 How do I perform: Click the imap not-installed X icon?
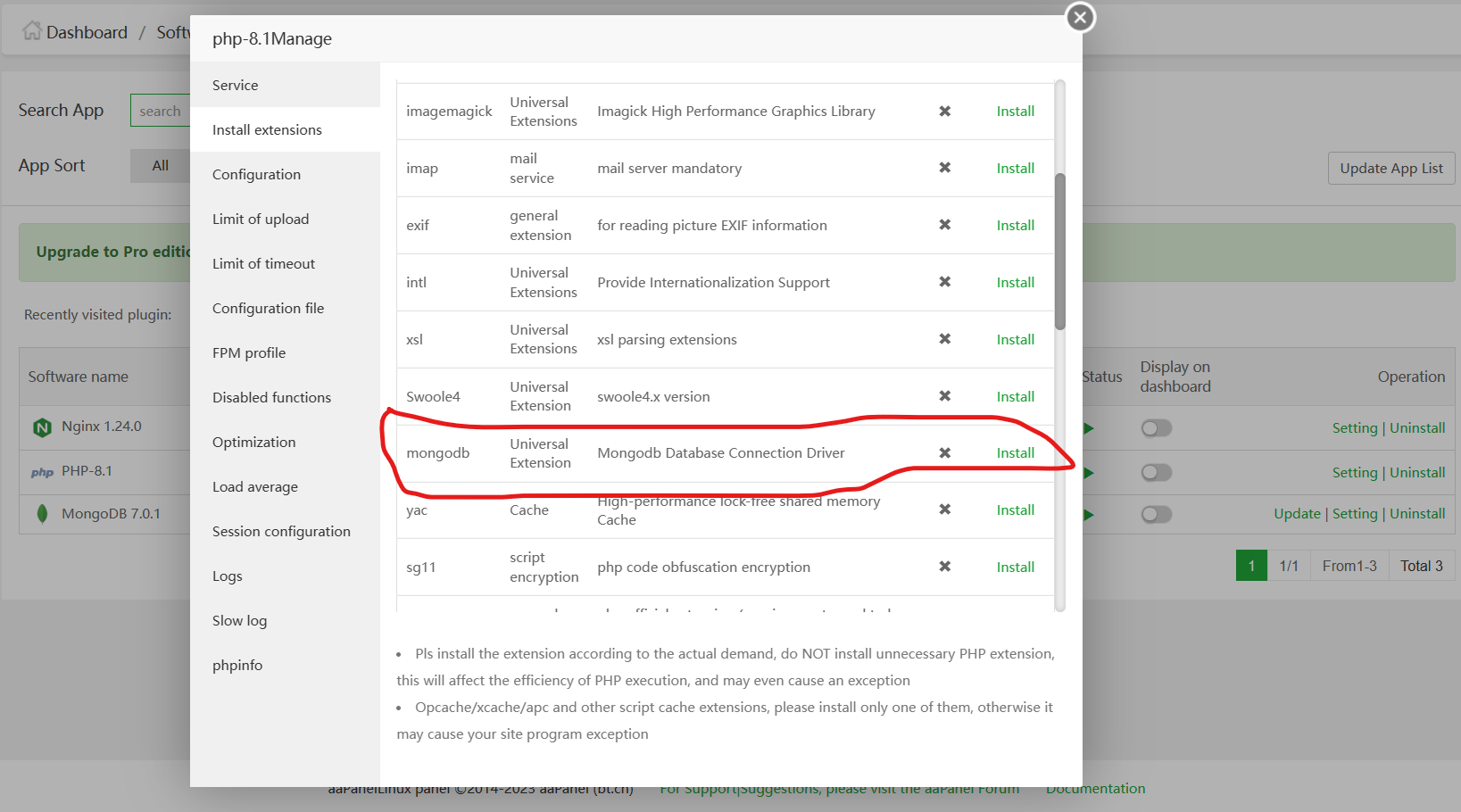click(944, 168)
